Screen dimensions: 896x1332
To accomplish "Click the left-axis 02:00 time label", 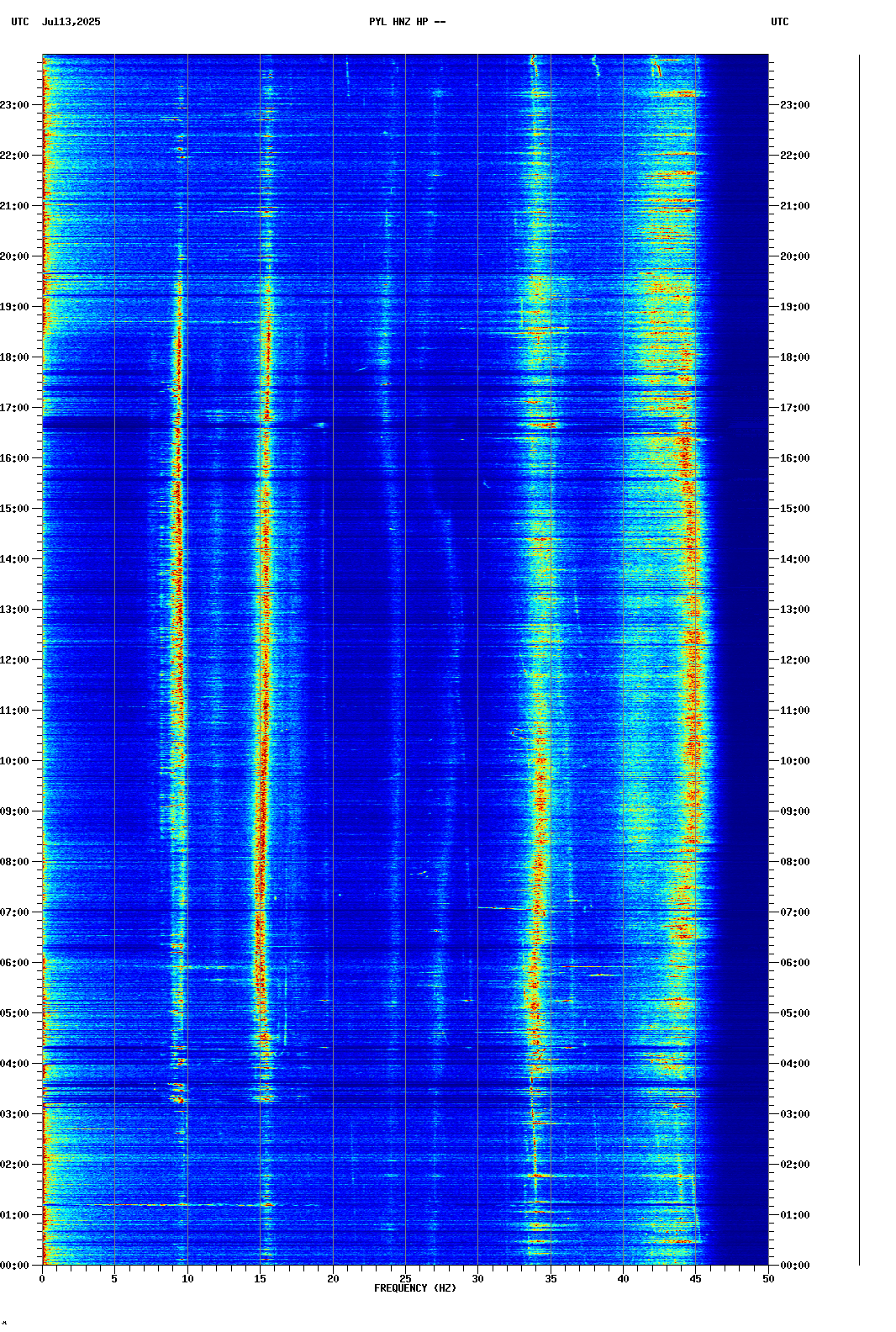I will (14, 1165).
